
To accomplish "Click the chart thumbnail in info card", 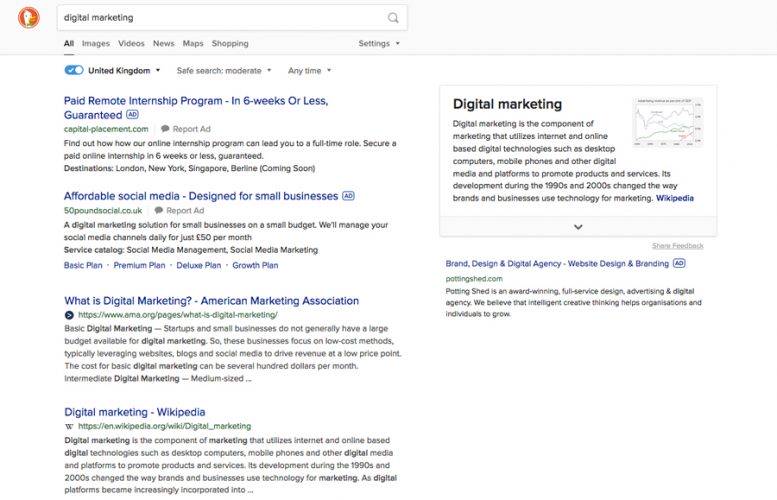I will point(667,122).
